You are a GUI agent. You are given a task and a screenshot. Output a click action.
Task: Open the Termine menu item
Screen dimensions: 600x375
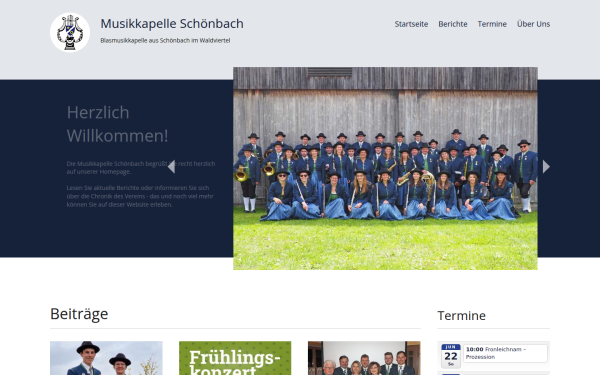(492, 24)
